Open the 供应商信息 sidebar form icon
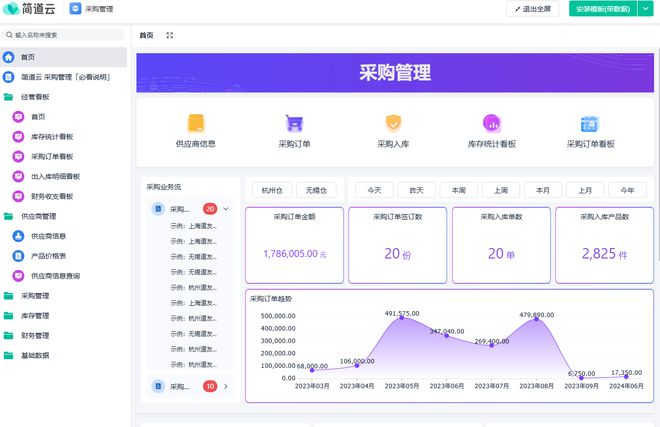660x427 pixels. coord(18,236)
